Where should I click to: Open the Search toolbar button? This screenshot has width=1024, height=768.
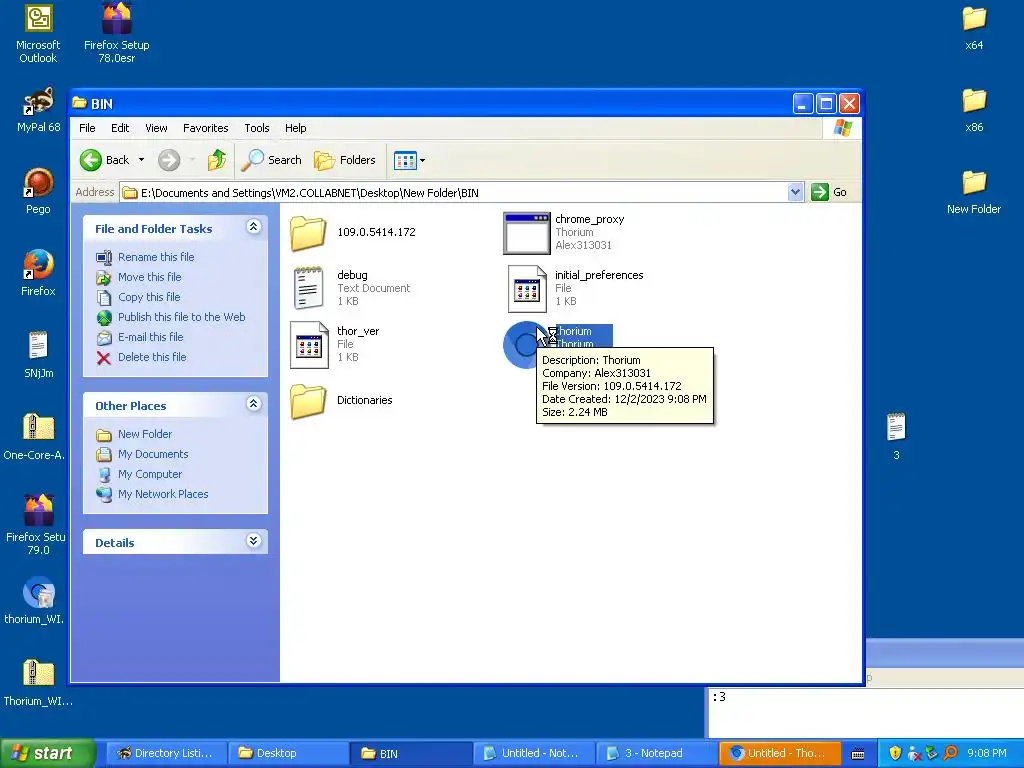pos(272,160)
